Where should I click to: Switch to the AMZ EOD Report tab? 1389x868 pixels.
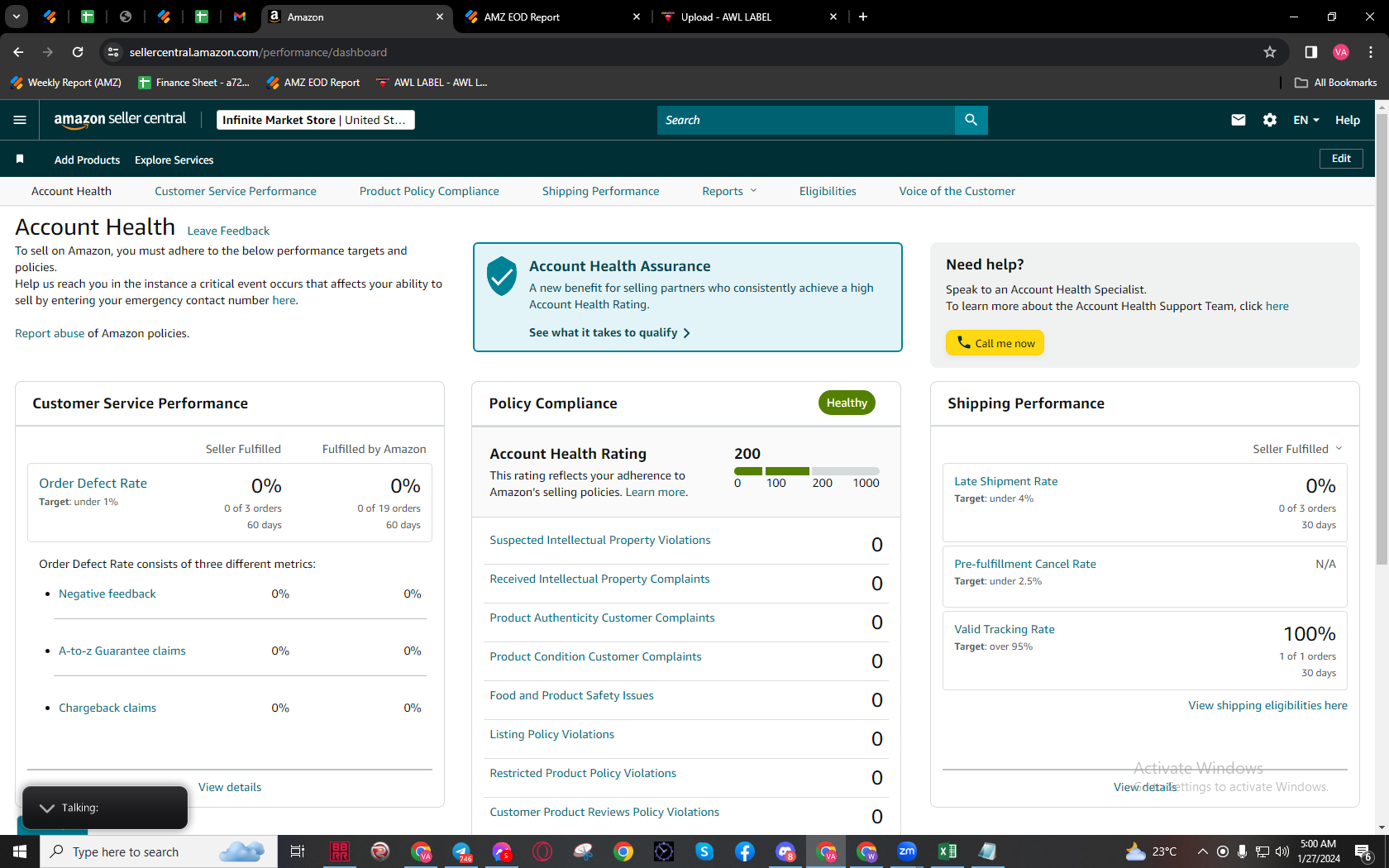pos(552,17)
